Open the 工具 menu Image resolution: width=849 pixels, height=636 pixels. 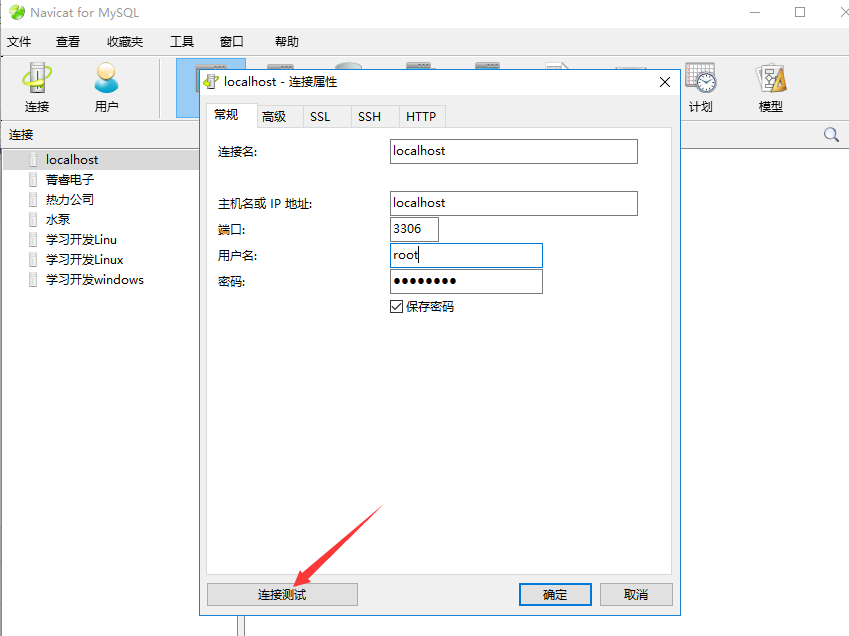[x=182, y=42]
